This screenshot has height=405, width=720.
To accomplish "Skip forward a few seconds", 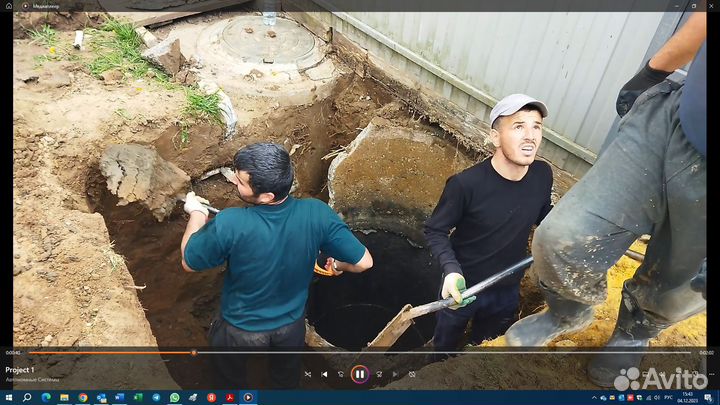I will pos(379,375).
